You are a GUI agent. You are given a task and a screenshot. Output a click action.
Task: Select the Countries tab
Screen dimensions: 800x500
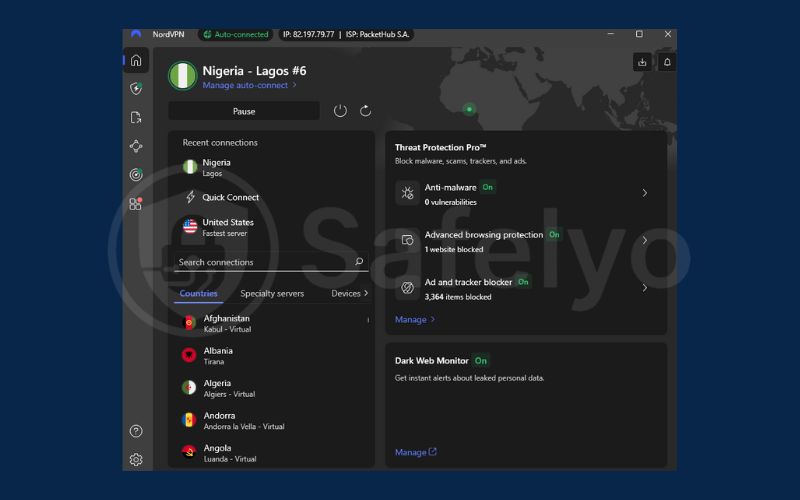198,294
